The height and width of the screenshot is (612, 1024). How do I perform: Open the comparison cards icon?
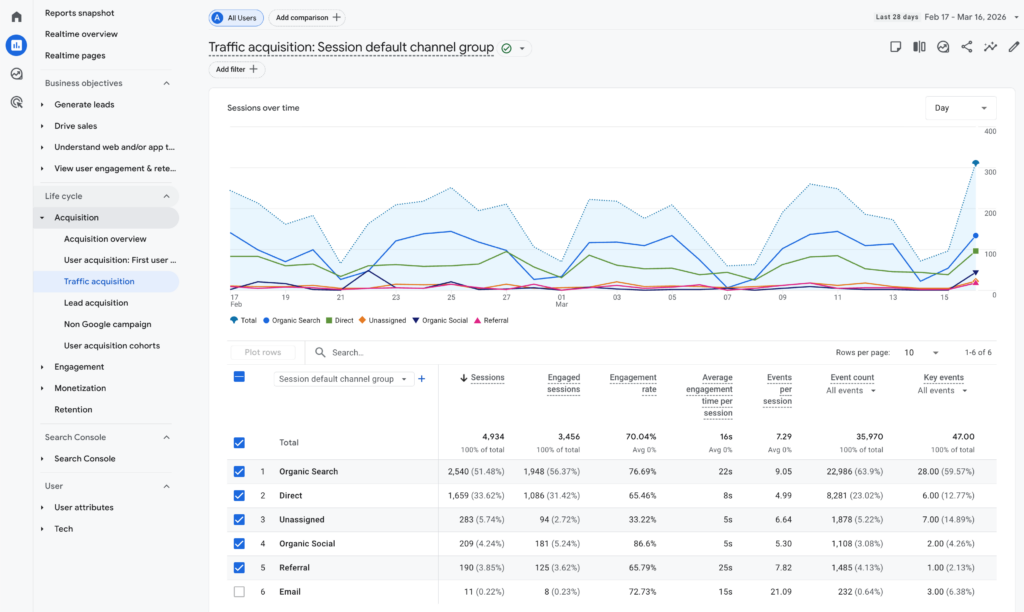919,46
